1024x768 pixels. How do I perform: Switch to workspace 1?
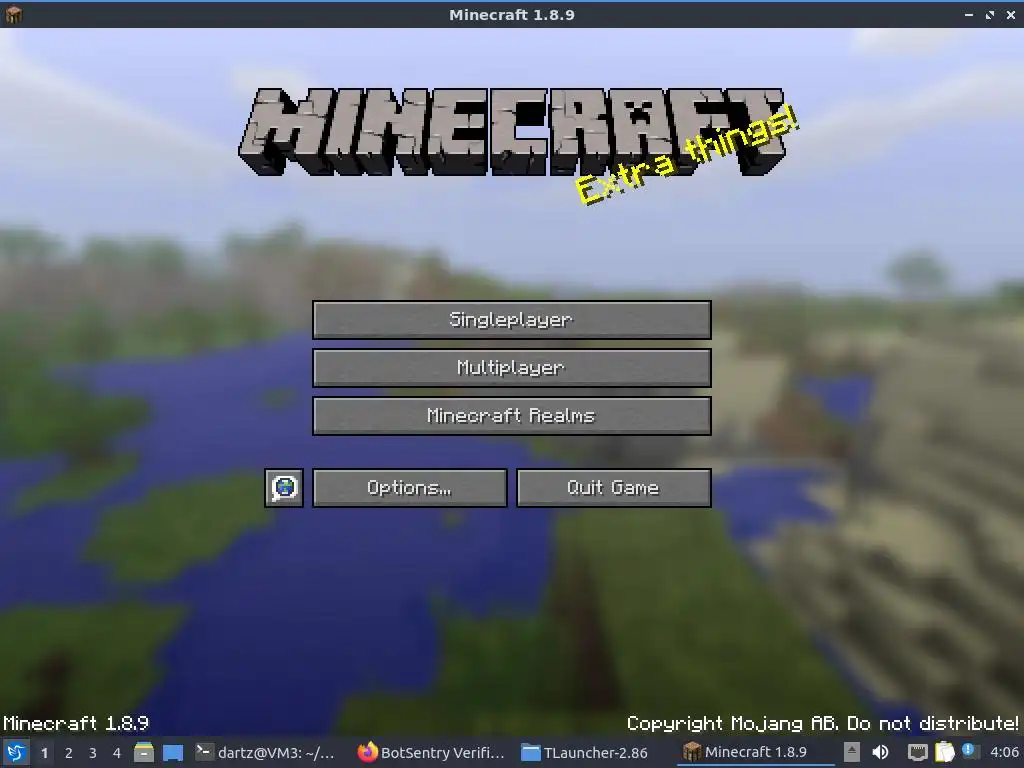pyautogui.click(x=44, y=753)
